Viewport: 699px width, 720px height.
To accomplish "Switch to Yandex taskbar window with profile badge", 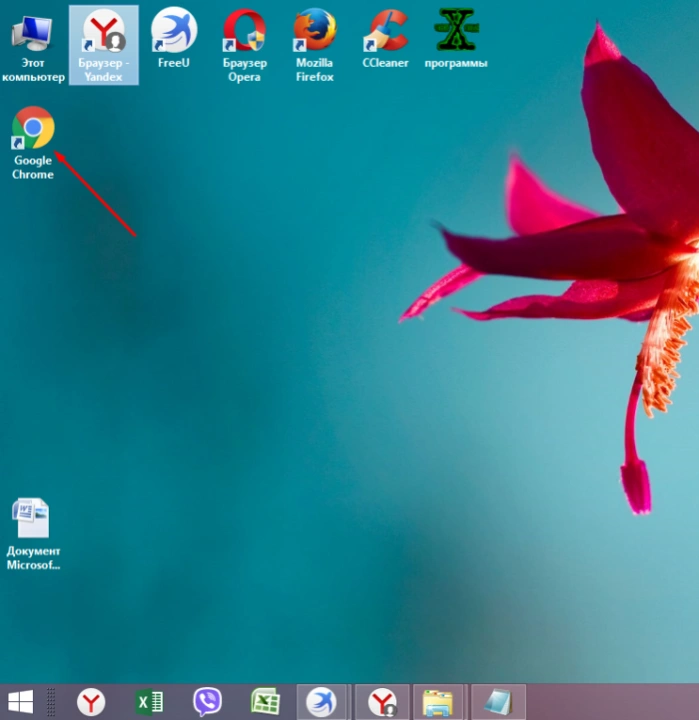I will tap(382, 702).
